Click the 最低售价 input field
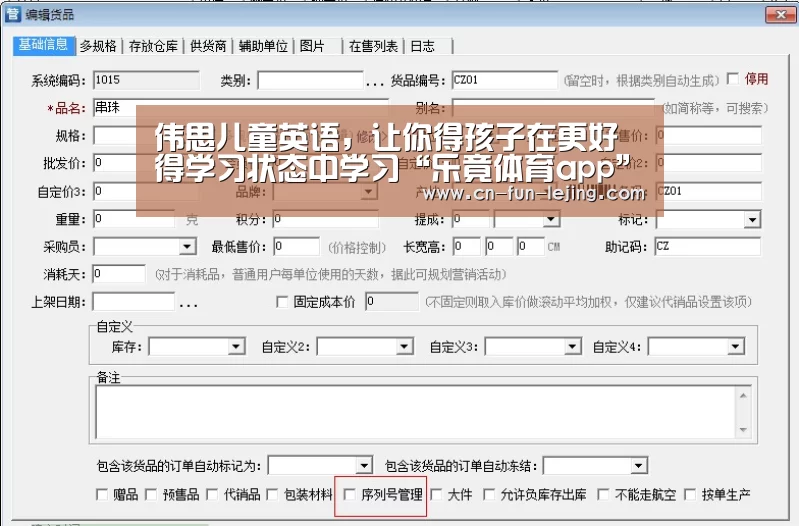Image resolution: width=799 pixels, height=526 pixels. (x=297, y=247)
